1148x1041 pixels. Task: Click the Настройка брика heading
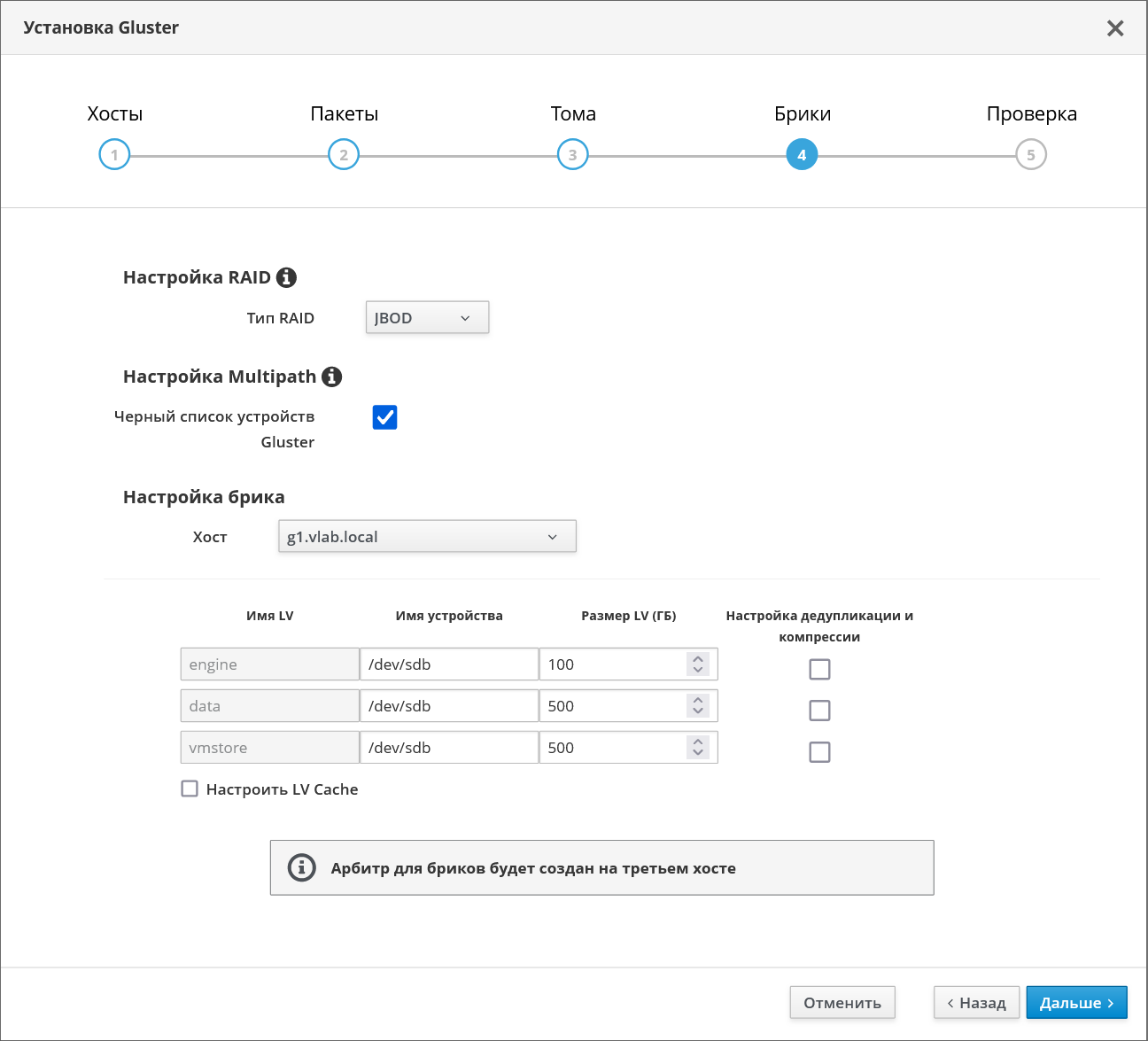(x=204, y=497)
